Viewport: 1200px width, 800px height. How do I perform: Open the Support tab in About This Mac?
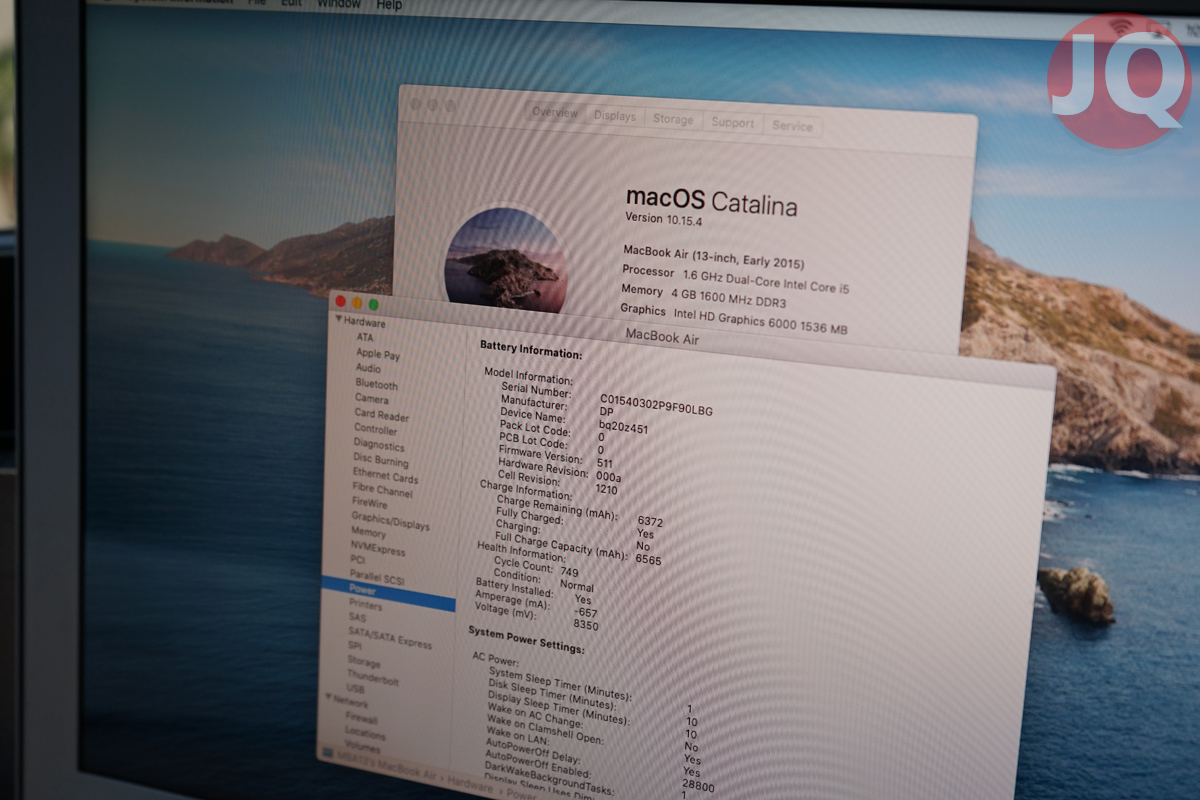click(733, 122)
